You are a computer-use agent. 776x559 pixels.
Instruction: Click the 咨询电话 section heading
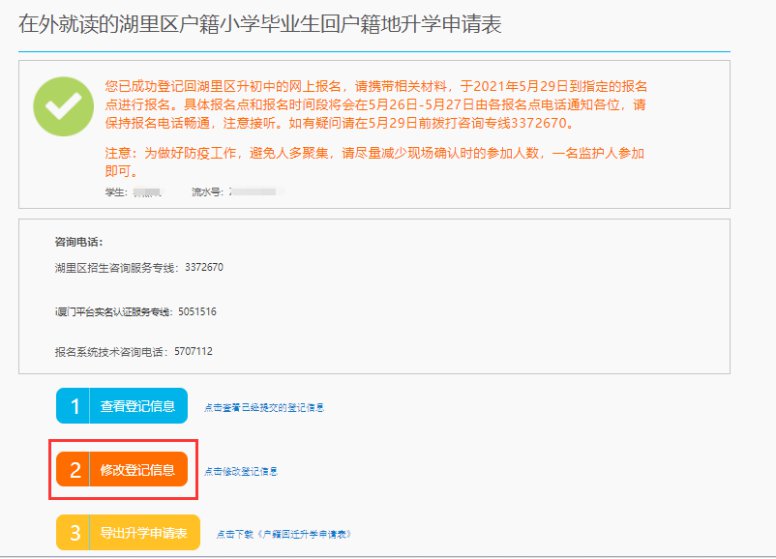[x=79, y=242]
